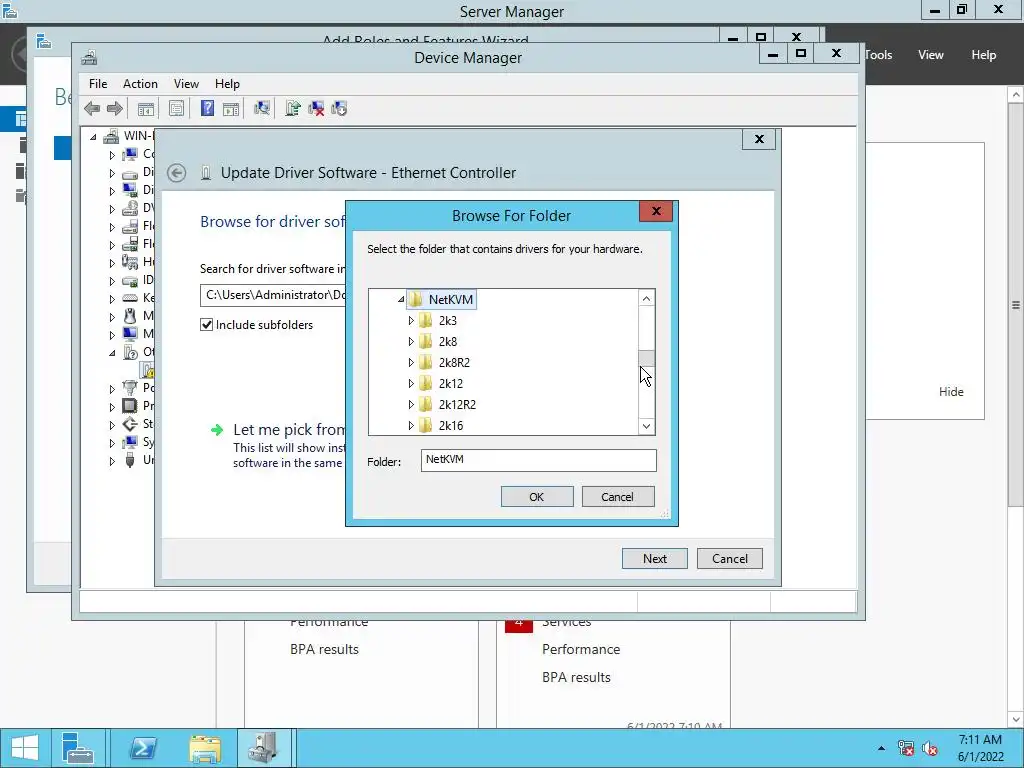Open the Help menu in Device Manager
Image resolution: width=1024 pixels, height=768 pixels.
227,84
